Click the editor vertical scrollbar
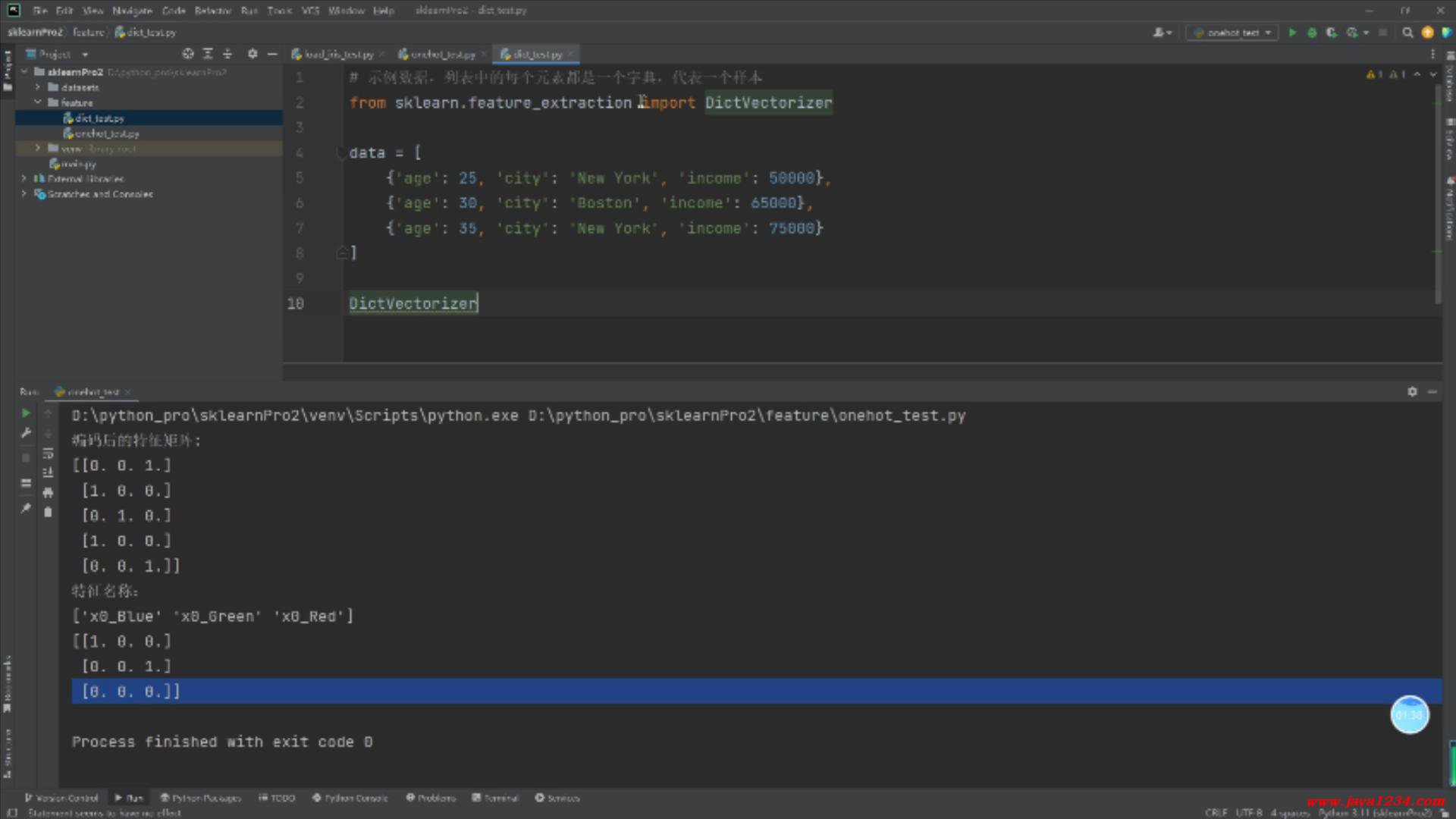 (1437, 190)
